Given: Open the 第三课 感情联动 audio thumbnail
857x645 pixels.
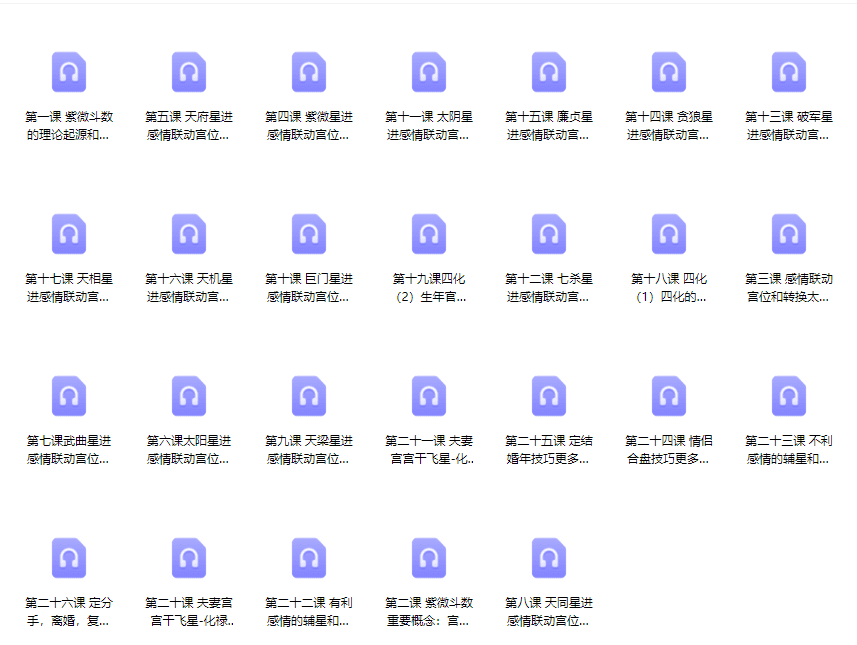Looking at the screenshot, I should pyautogui.click(x=789, y=235).
